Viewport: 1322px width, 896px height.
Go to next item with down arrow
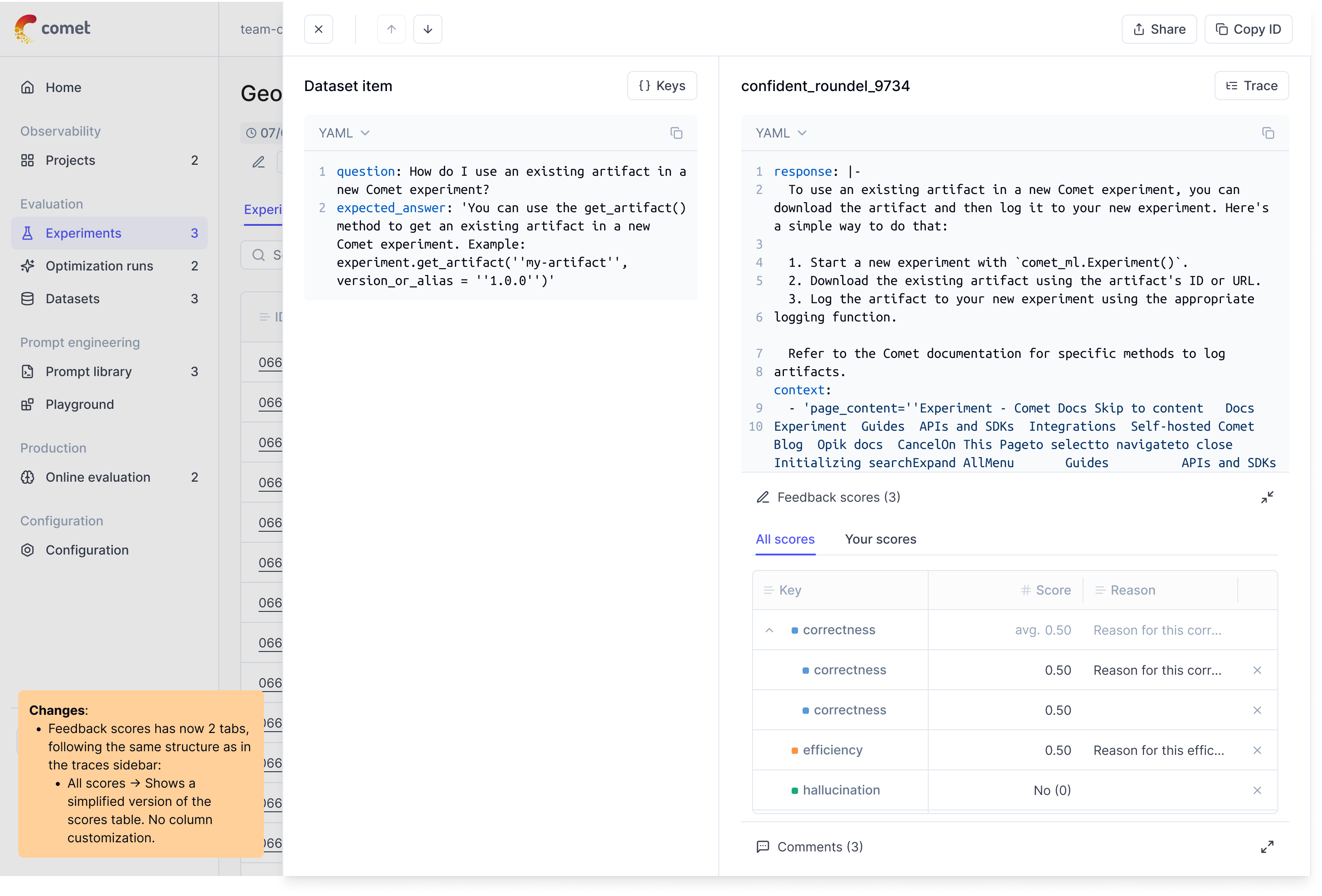[x=428, y=29]
